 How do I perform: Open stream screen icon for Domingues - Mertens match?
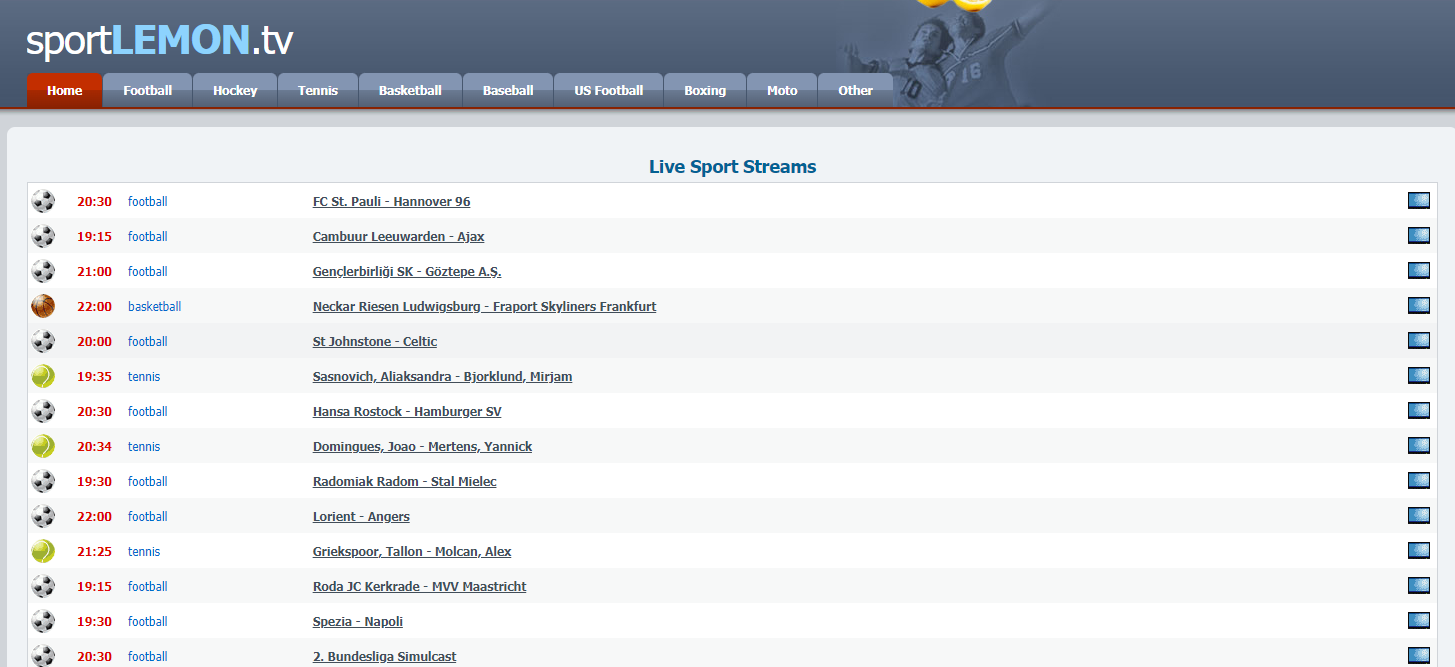[1418, 446]
